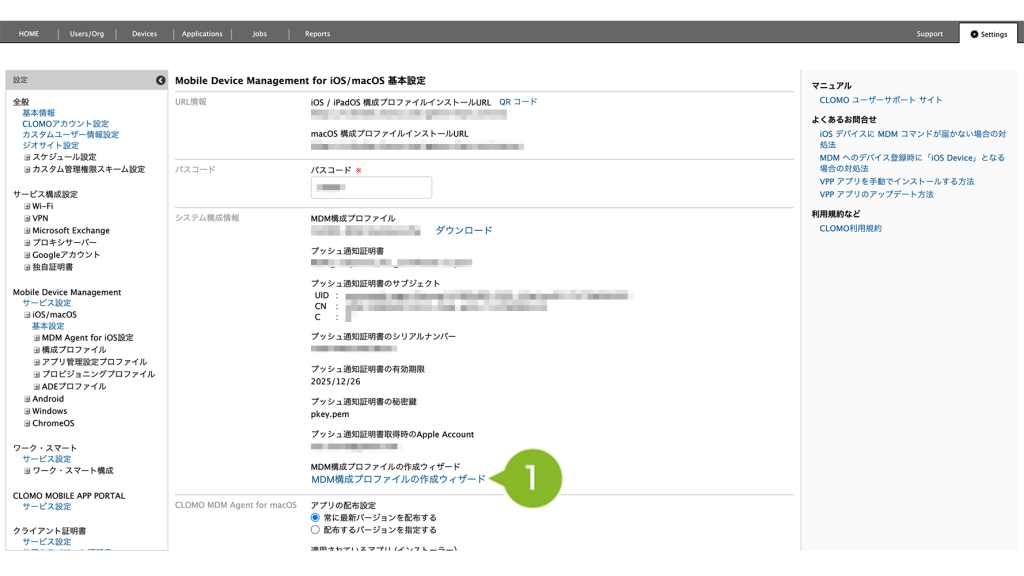Open the MDM構成プロファイルの作成ウィザード link
The image size is (1024, 576).
(x=398, y=479)
